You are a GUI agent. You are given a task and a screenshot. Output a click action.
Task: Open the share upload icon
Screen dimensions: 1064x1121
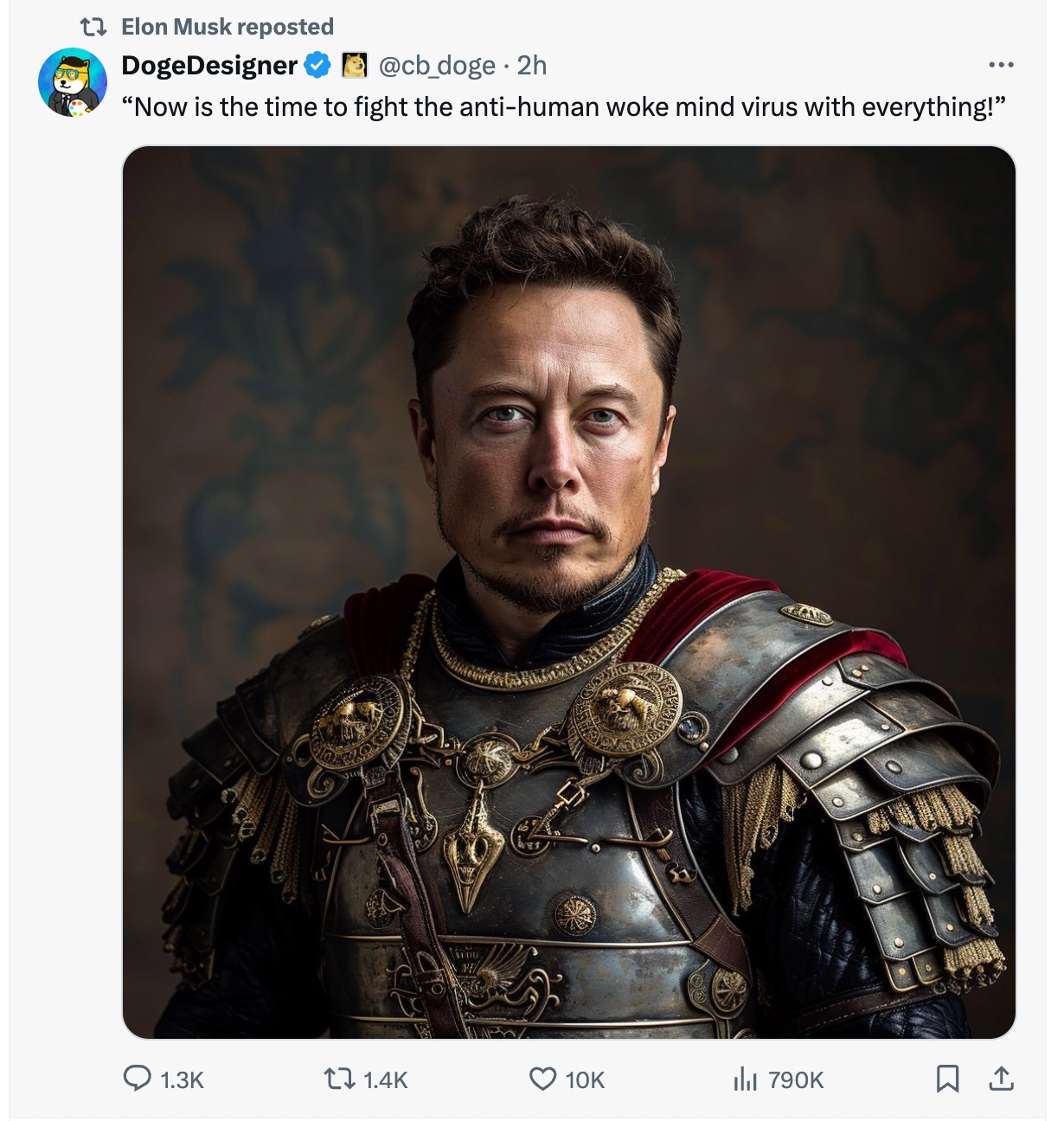(x=1001, y=1079)
